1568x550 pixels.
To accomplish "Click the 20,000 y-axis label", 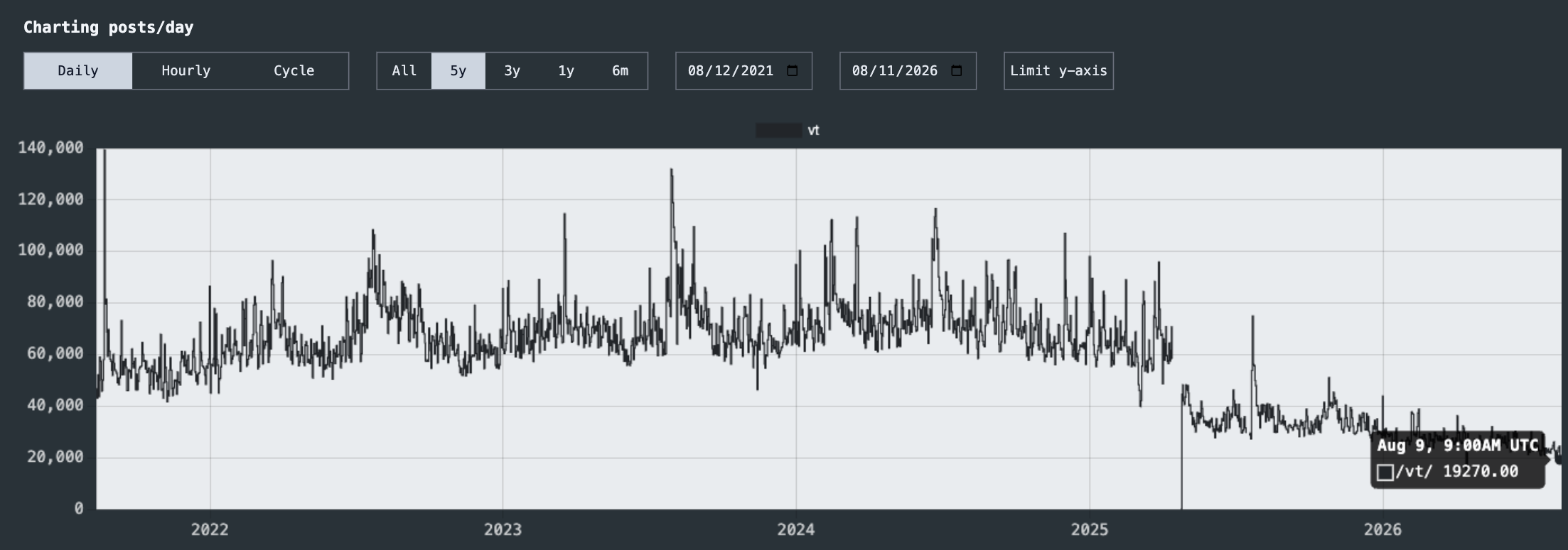I will 55,456.
